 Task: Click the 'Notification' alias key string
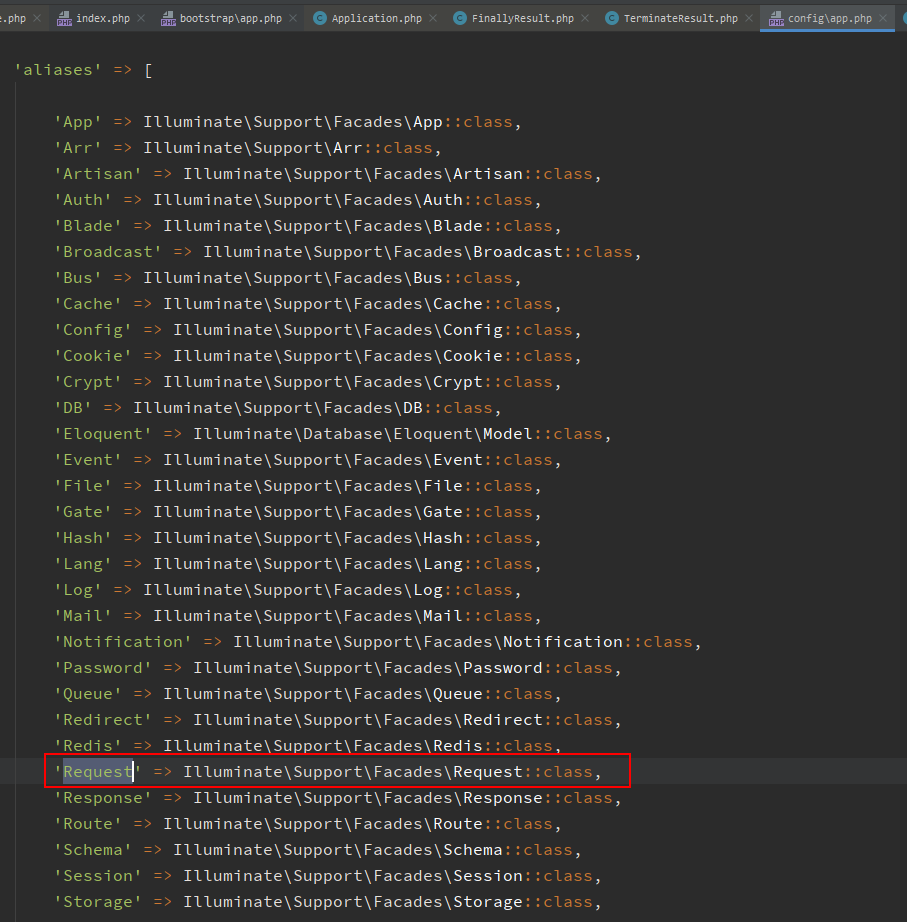pyautogui.click(x=123, y=642)
